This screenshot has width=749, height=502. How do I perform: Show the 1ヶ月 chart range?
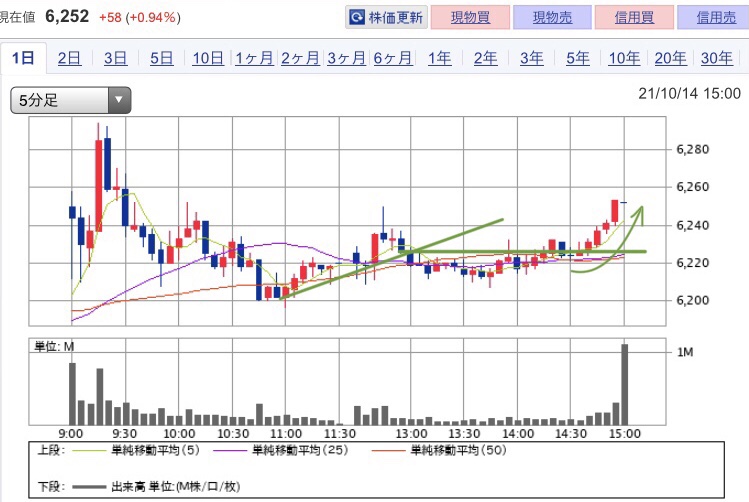tap(254, 58)
